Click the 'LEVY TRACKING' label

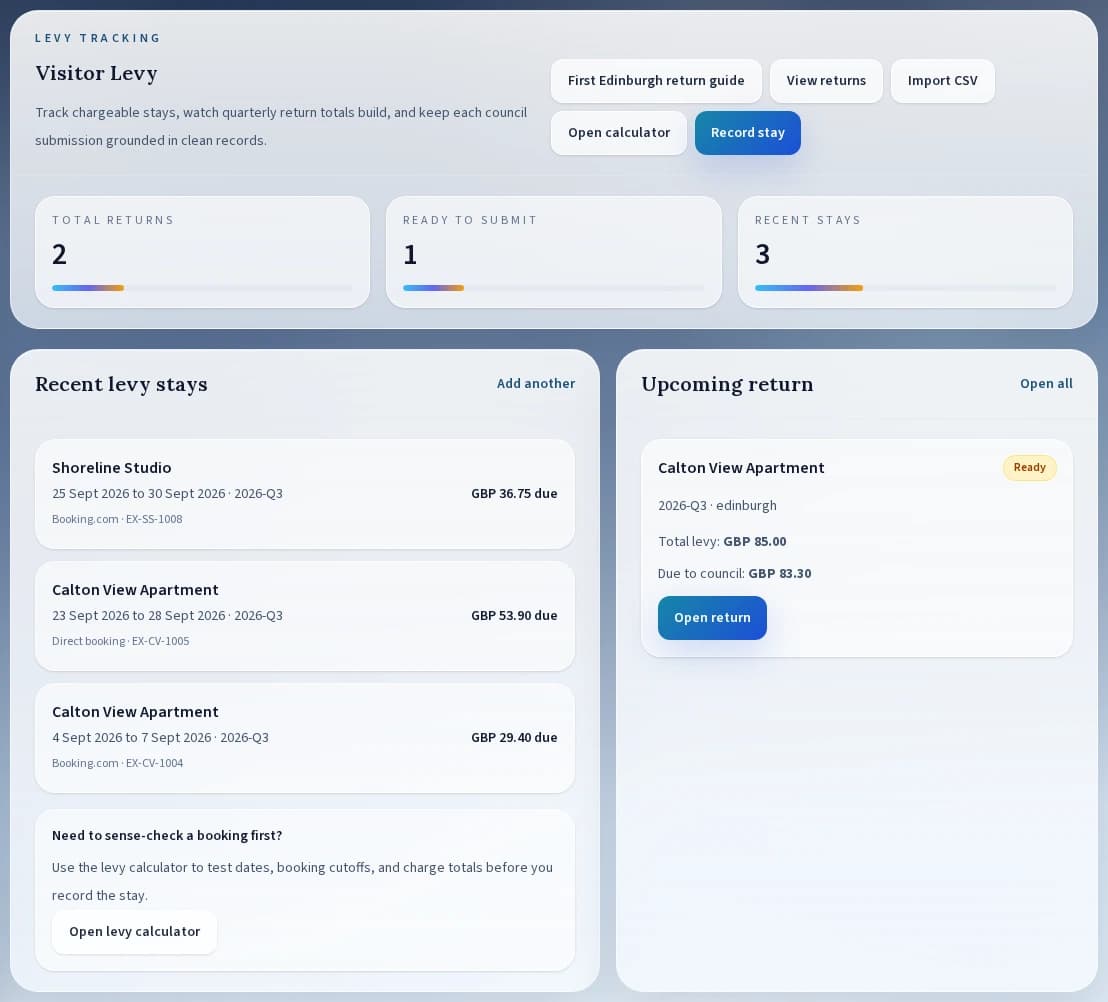click(x=98, y=38)
